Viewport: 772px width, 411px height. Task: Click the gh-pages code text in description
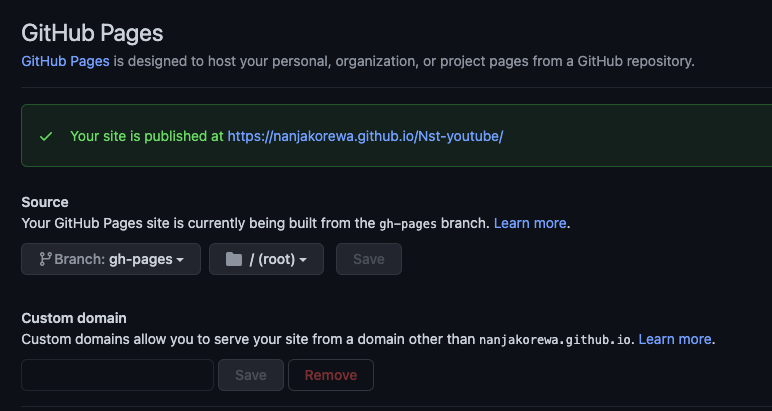coord(408,224)
